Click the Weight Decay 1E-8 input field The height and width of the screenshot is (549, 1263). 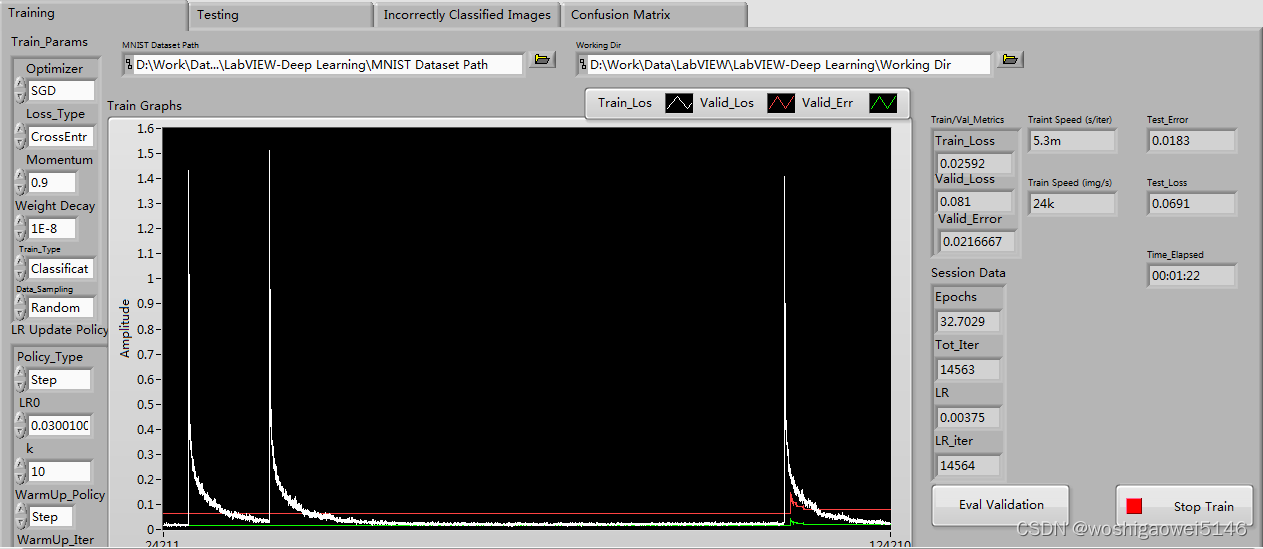[52, 229]
